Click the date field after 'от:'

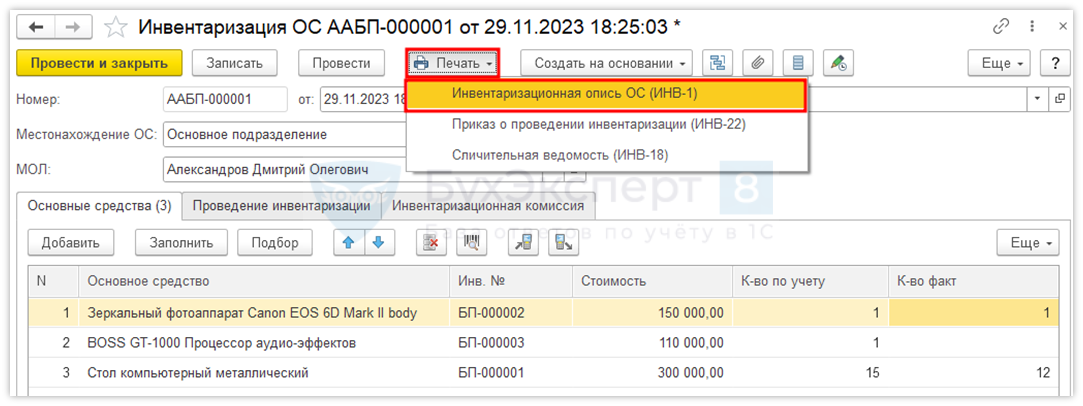pos(363,99)
